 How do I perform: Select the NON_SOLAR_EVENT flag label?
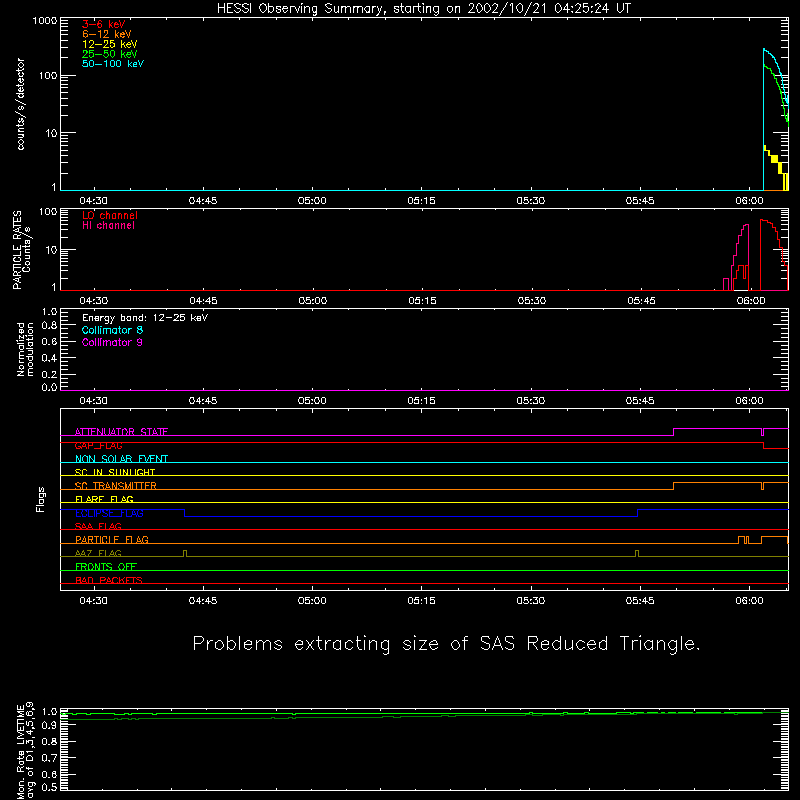[121, 459]
